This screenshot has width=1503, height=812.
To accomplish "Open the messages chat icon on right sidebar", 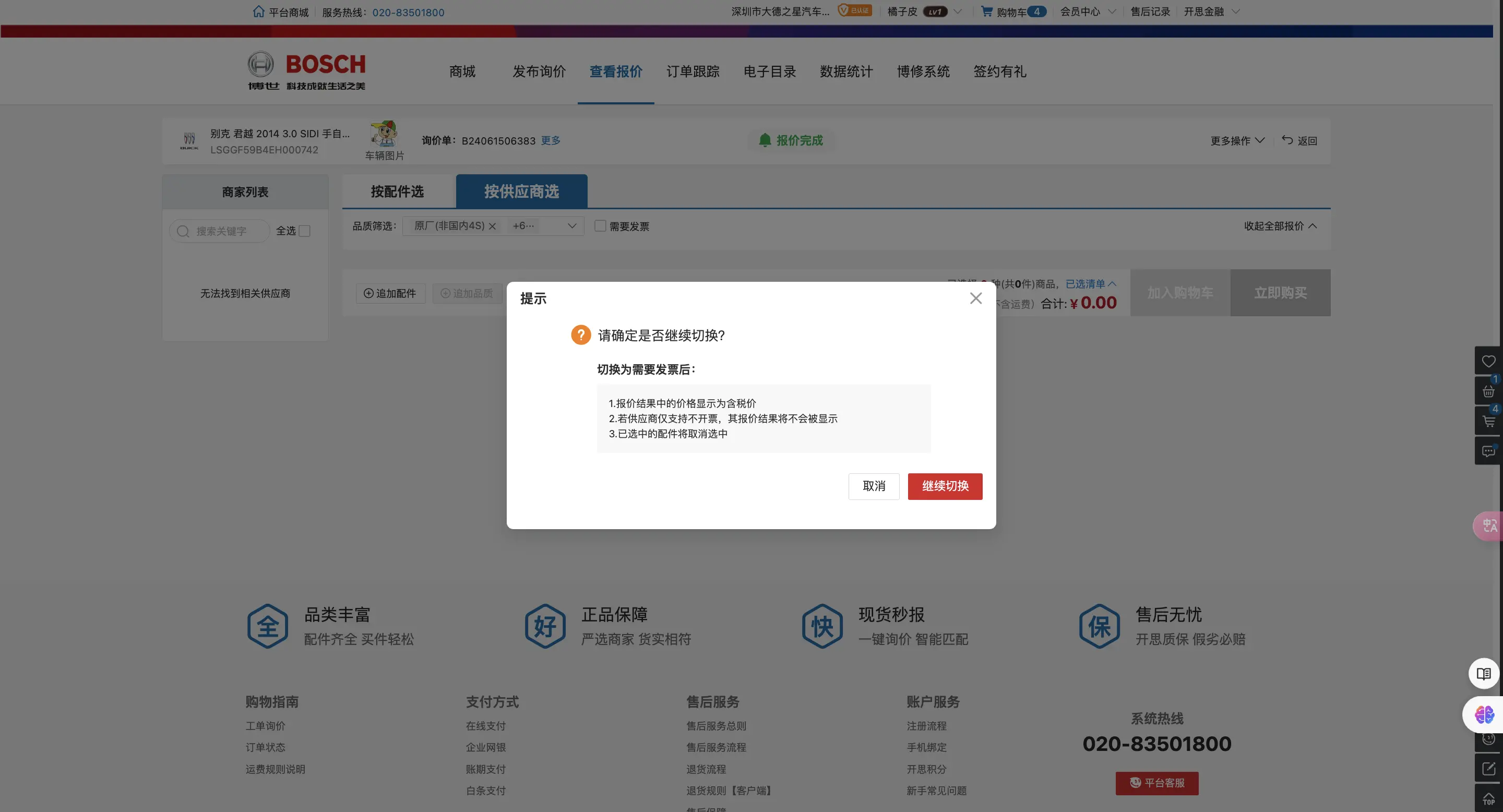I will 1488,450.
